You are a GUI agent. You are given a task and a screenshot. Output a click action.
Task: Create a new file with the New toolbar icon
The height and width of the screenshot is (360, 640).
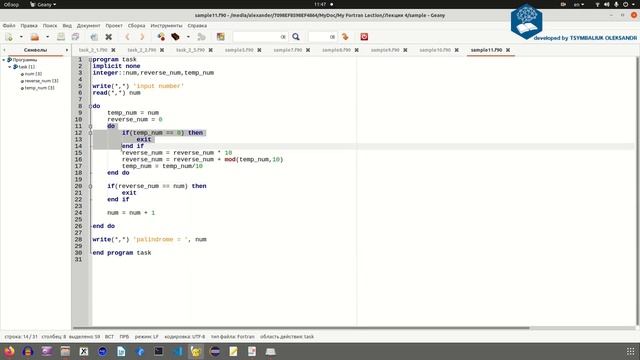click(9, 37)
